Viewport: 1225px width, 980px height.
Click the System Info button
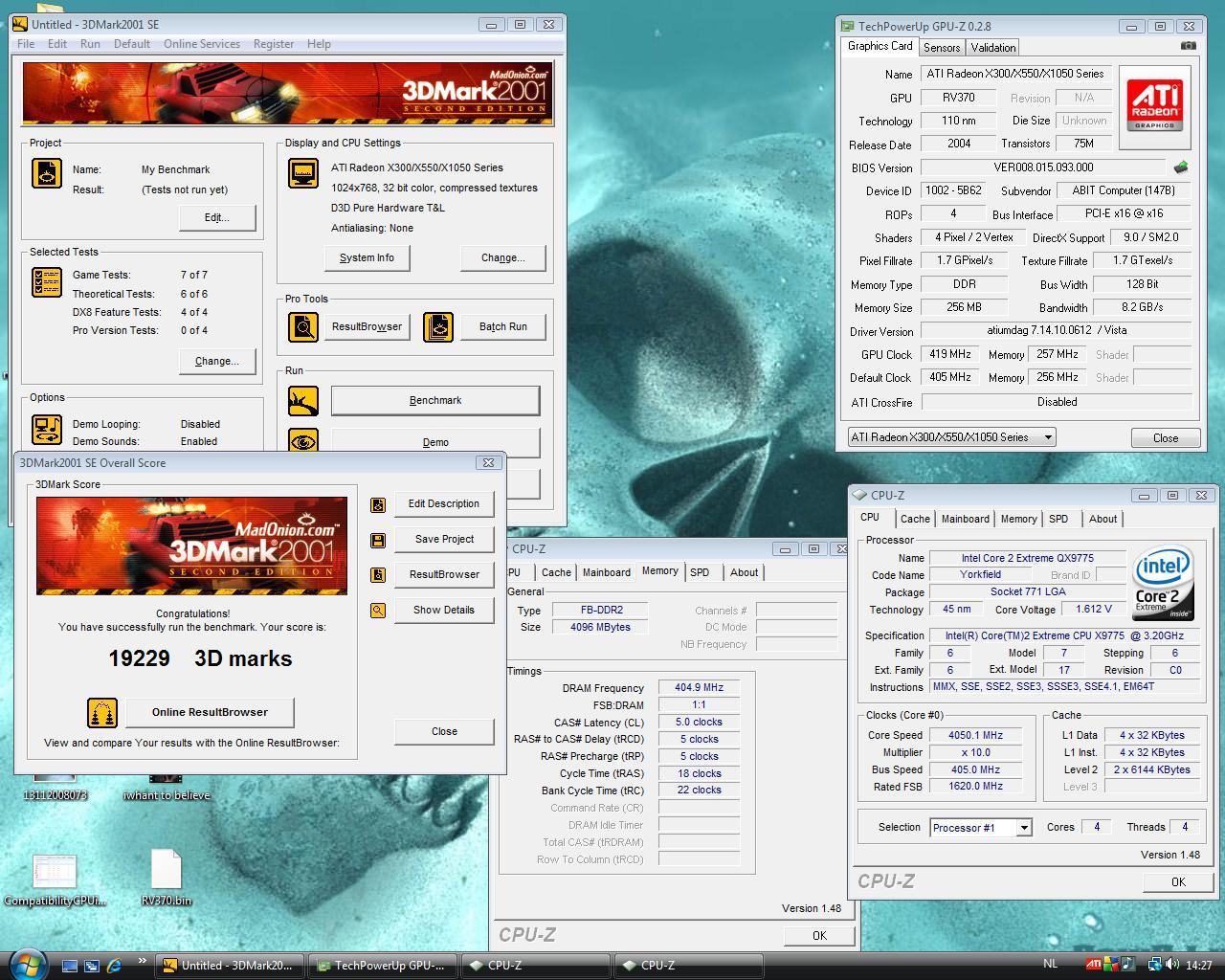tap(367, 258)
